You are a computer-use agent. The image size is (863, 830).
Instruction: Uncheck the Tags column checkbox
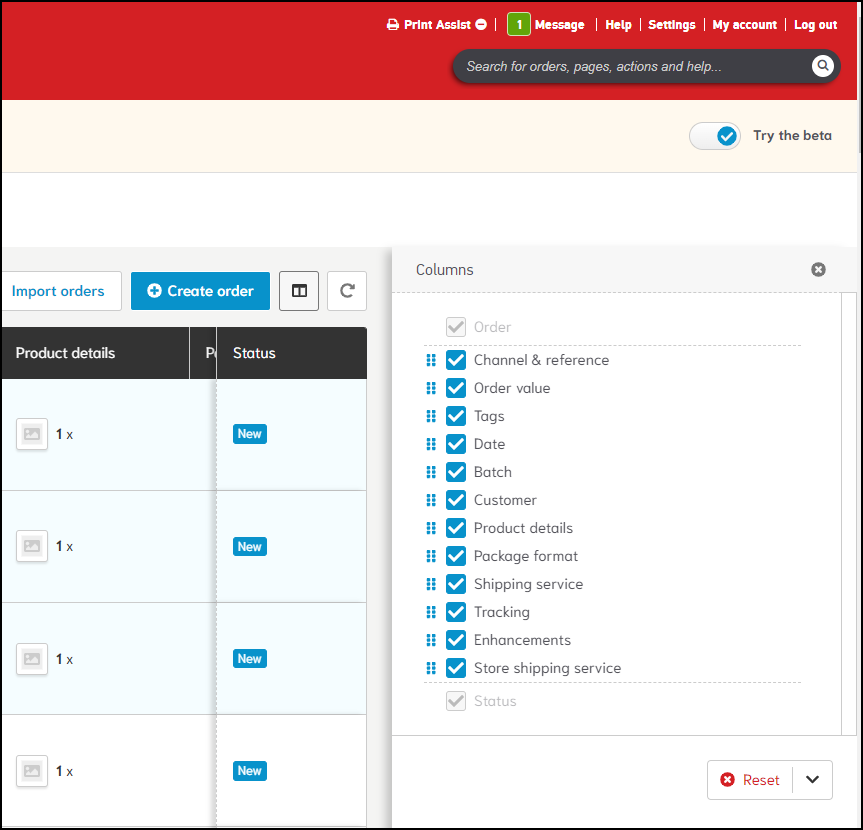click(x=456, y=416)
